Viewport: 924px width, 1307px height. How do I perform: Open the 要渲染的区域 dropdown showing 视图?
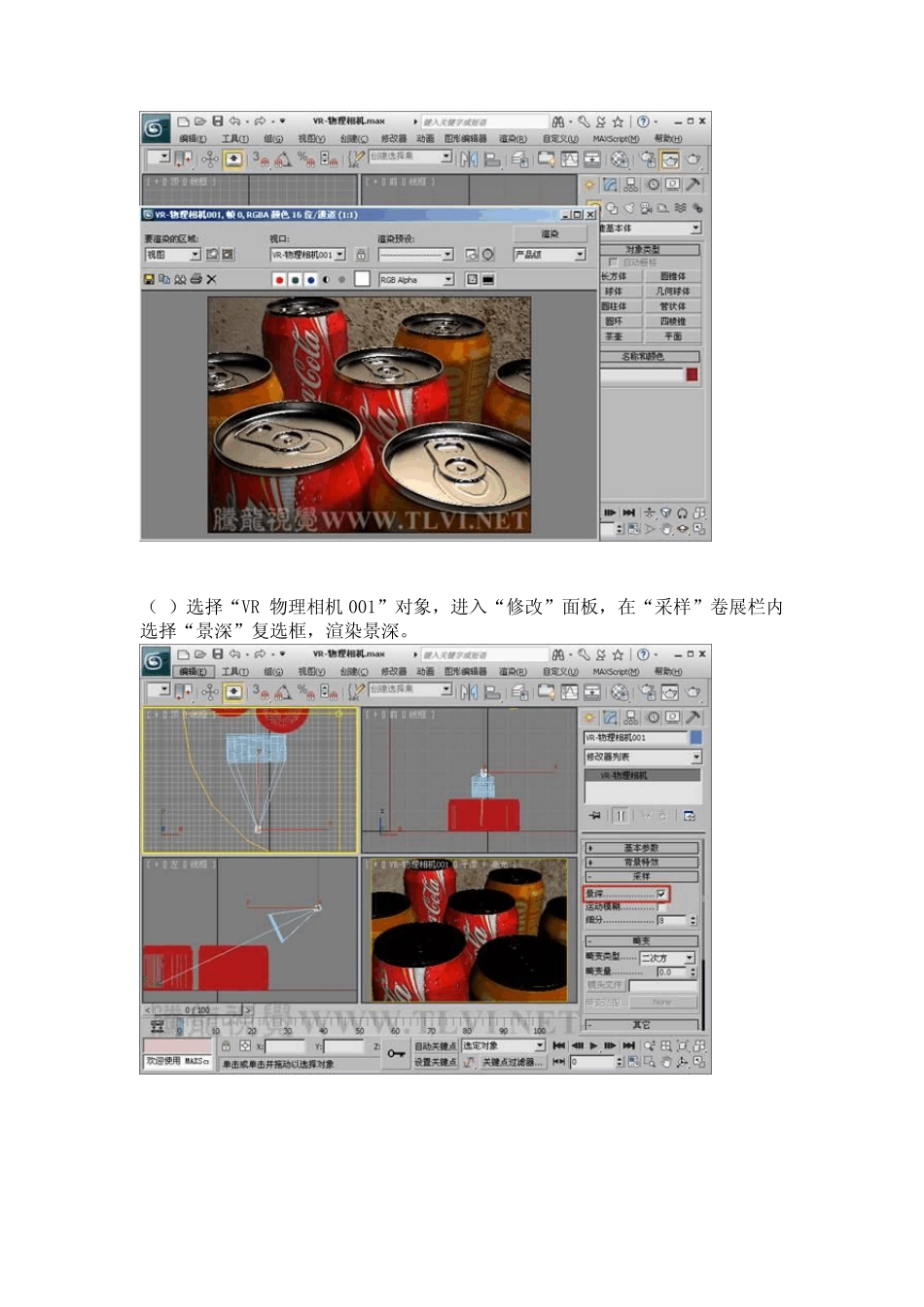pyautogui.click(x=172, y=255)
